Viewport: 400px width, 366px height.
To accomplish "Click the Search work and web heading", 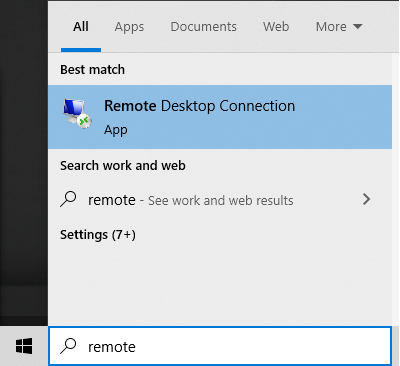I will click(x=123, y=166).
